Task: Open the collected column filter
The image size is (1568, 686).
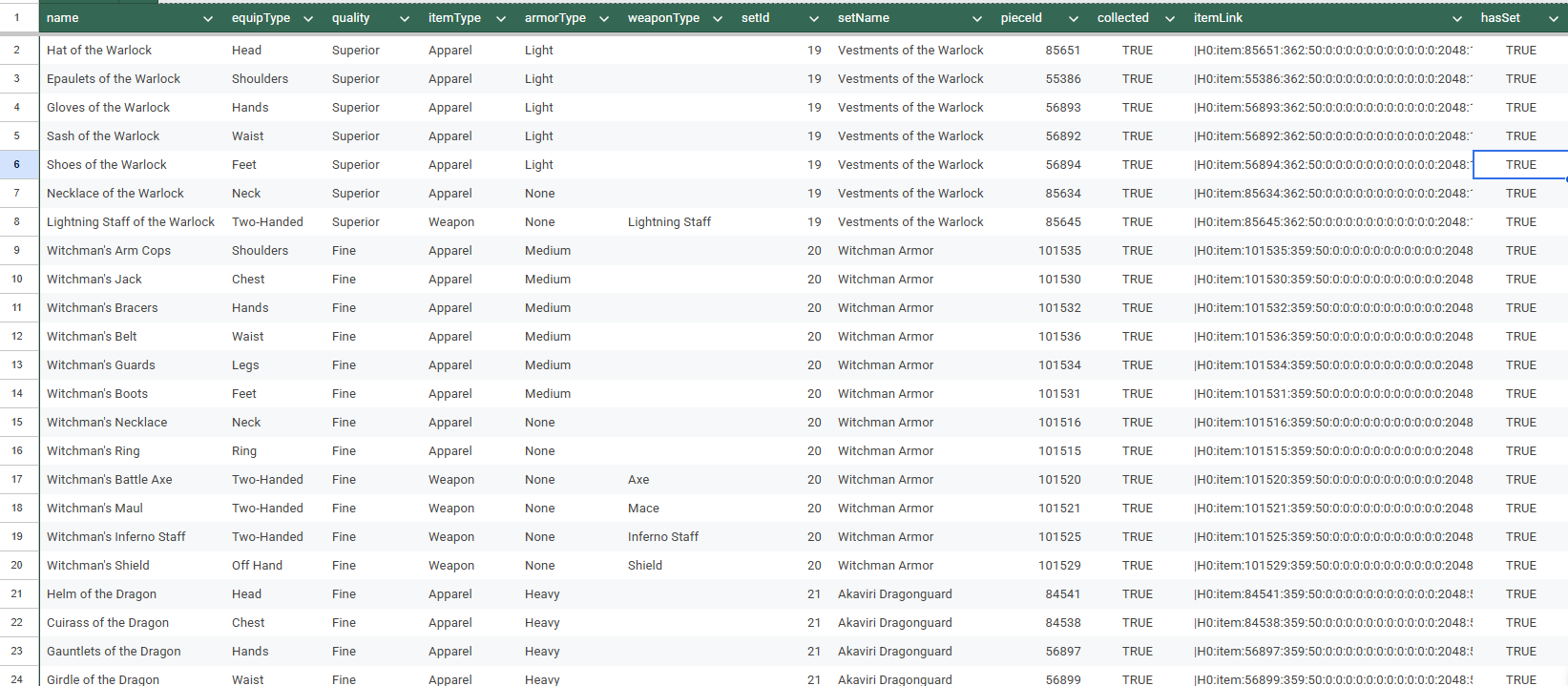Action: [1170, 19]
